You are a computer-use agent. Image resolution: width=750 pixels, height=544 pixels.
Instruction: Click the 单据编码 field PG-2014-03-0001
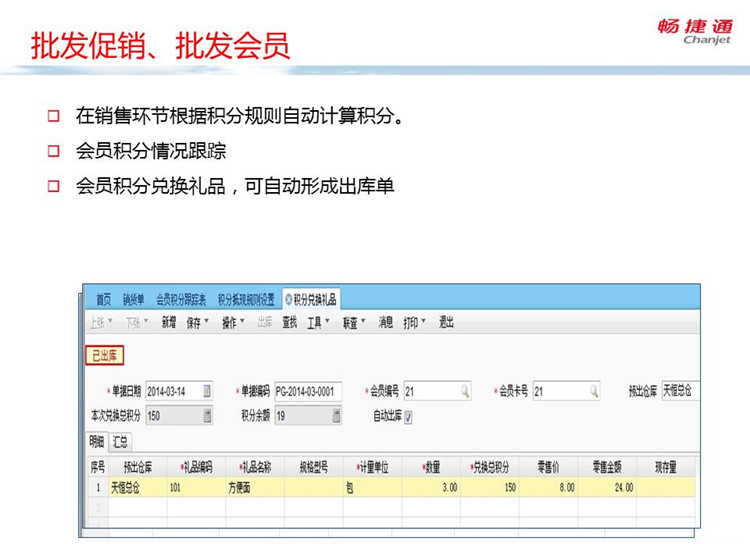click(x=308, y=391)
